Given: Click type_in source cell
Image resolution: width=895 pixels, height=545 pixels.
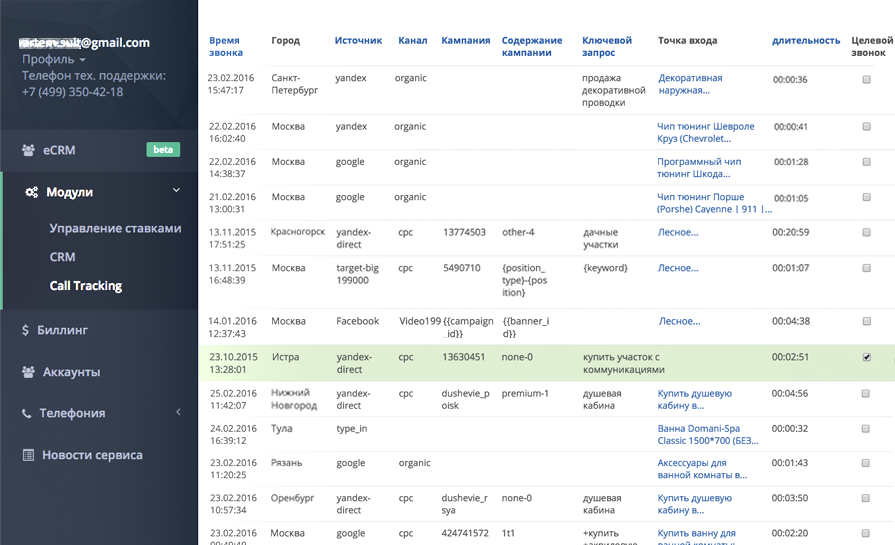Looking at the screenshot, I should (x=352, y=429).
